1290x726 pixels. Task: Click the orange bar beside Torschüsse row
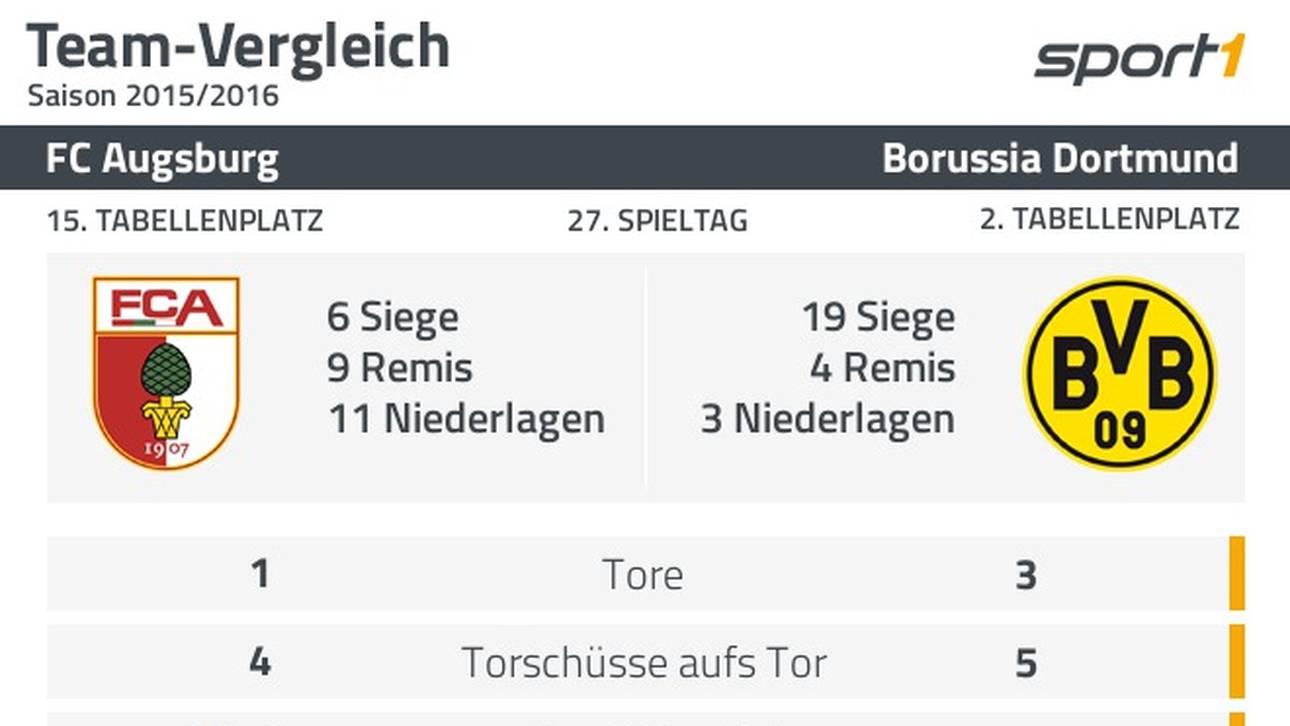pyautogui.click(x=1237, y=662)
